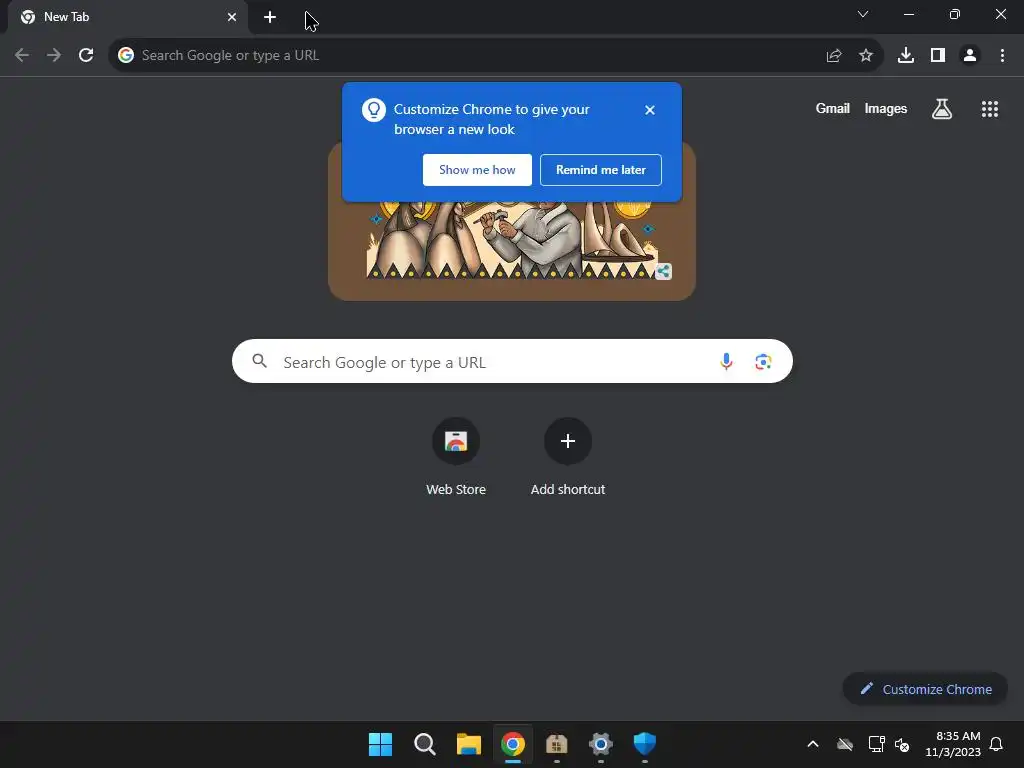Open a new tab with the plus button

click(x=270, y=17)
